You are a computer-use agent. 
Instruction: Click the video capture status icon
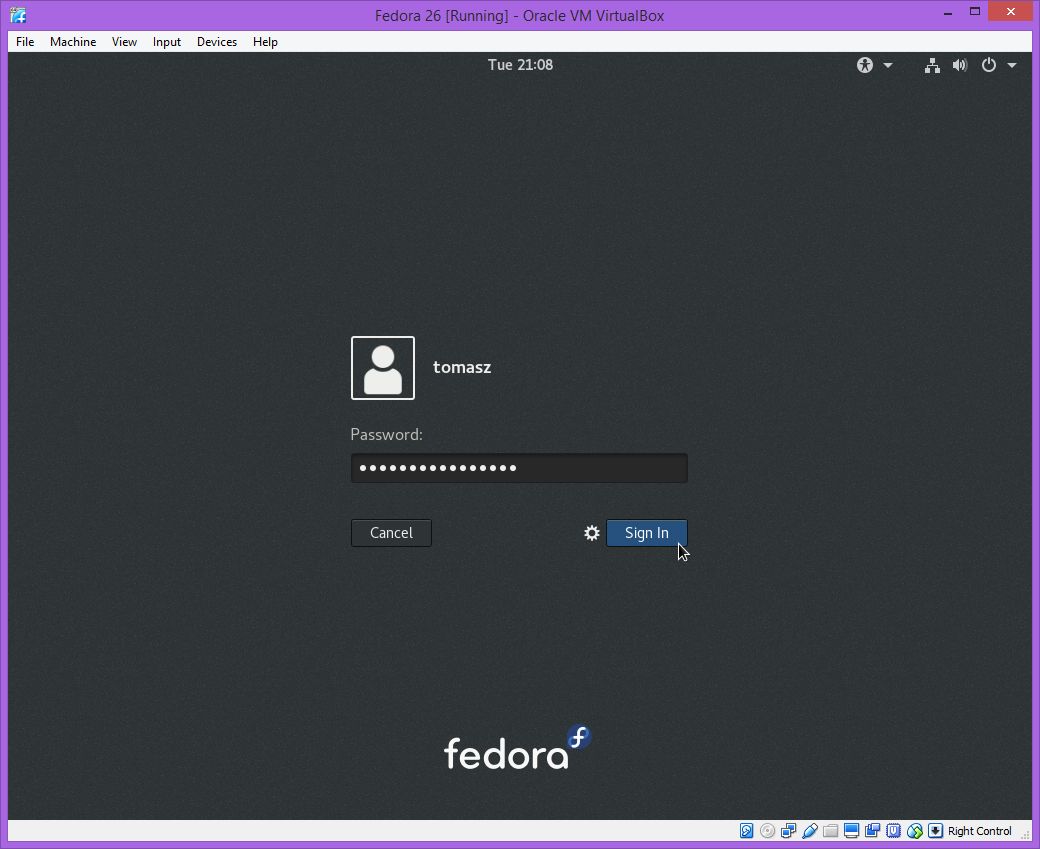873,831
